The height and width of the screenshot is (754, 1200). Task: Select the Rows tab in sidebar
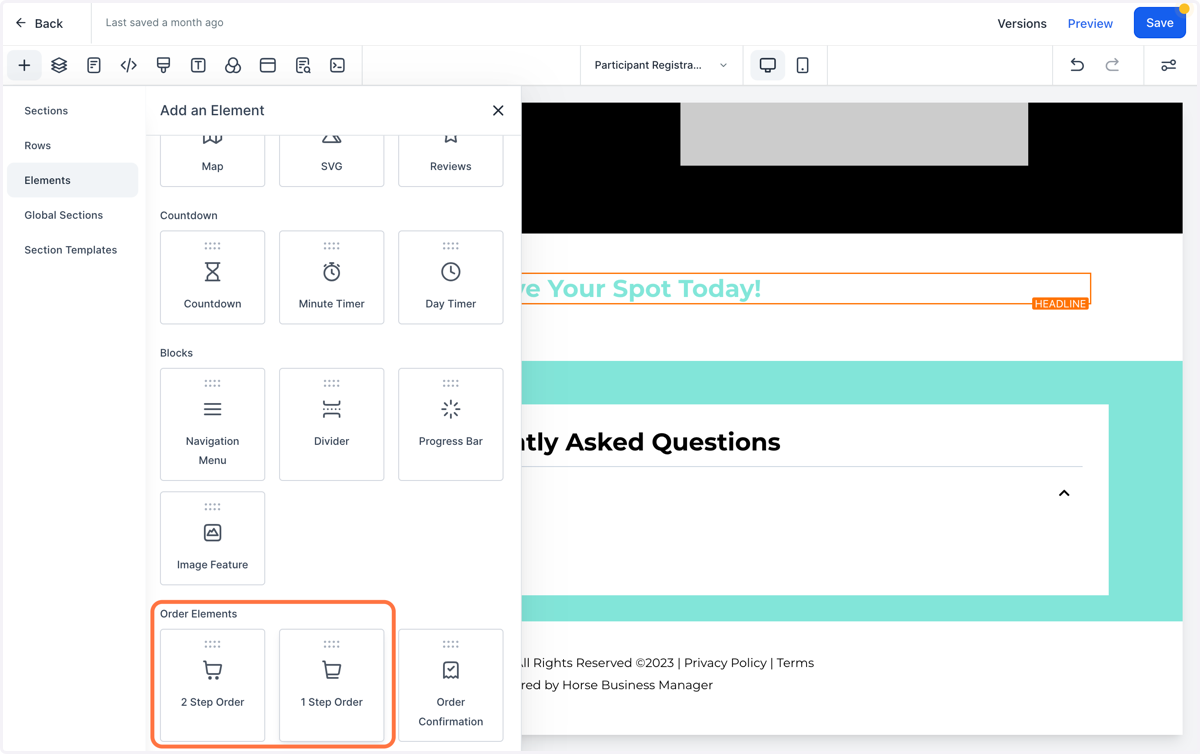[x=73, y=145]
